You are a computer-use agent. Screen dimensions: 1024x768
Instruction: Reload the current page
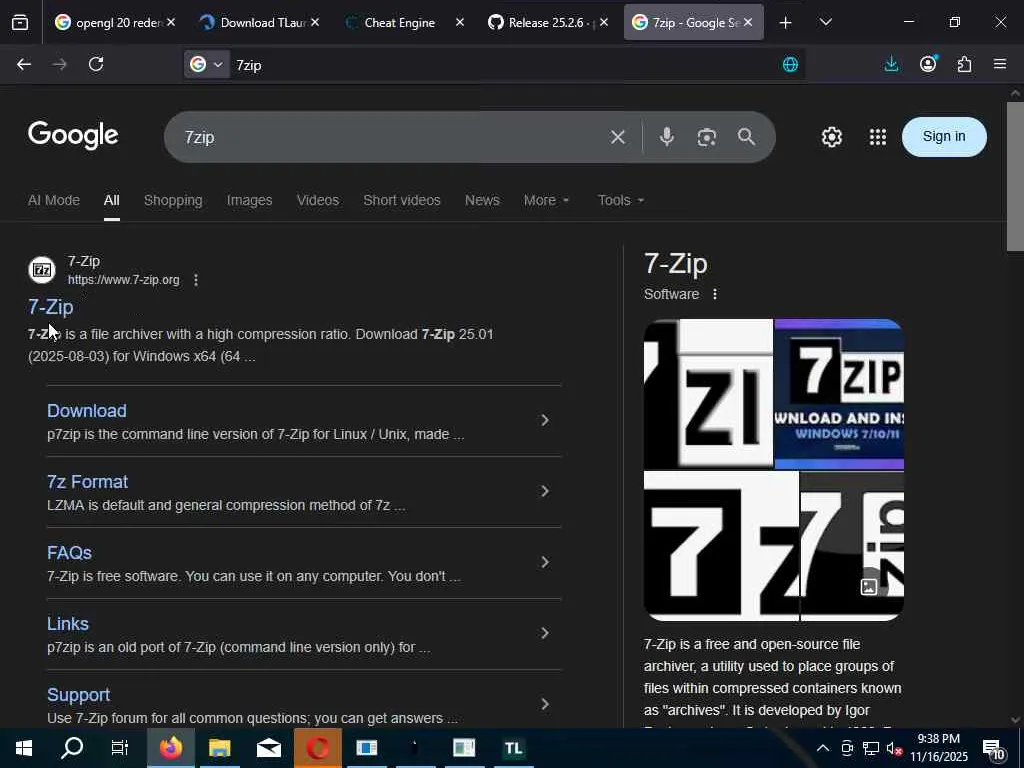96,64
